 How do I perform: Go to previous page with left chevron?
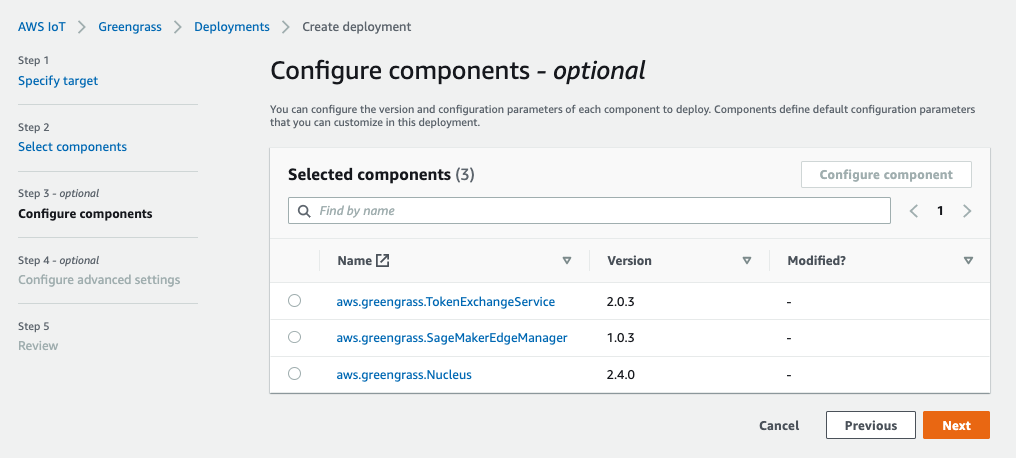coord(914,211)
